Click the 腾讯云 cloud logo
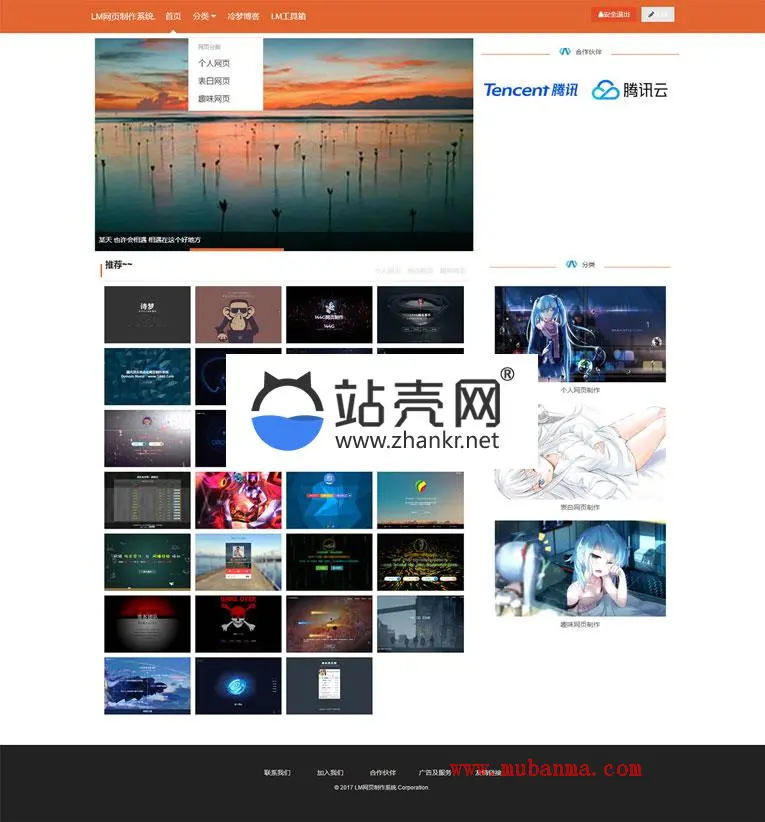 [x=629, y=90]
